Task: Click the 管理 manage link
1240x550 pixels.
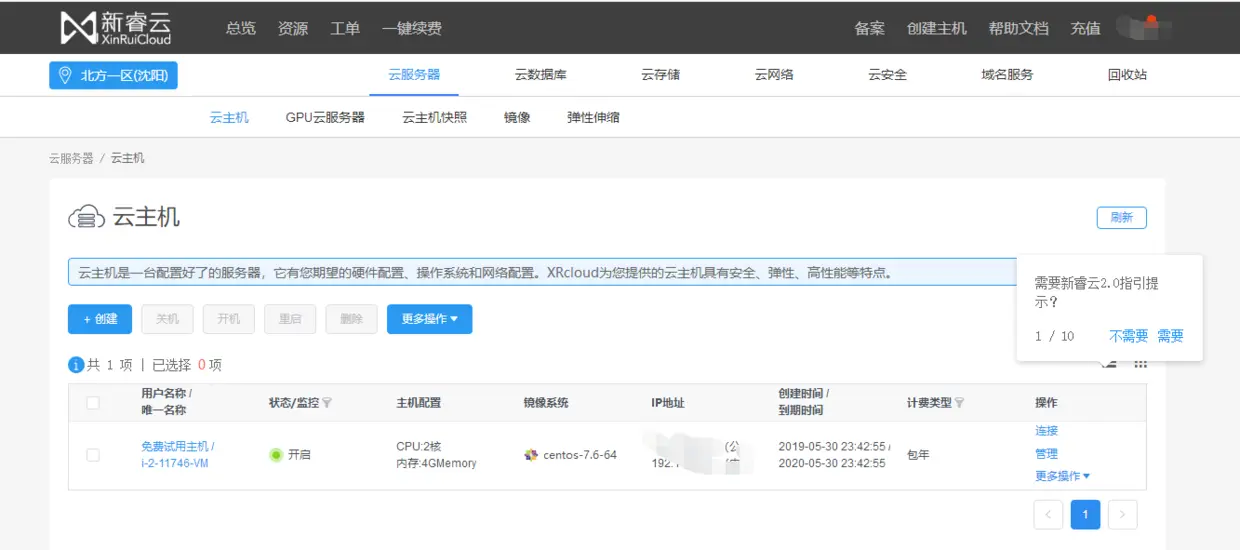Action: (x=1046, y=454)
